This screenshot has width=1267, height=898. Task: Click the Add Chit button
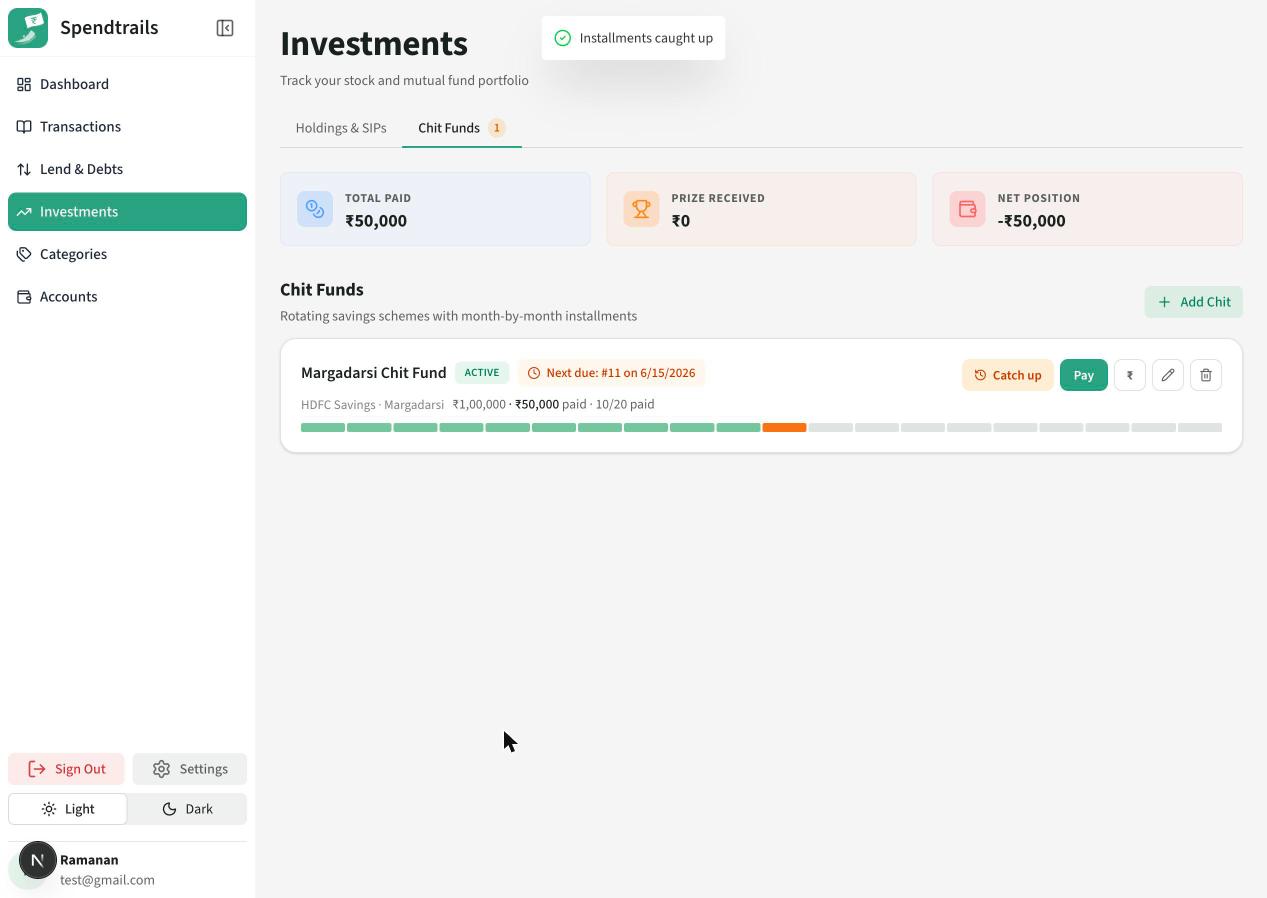click(x=1193, y=302)
